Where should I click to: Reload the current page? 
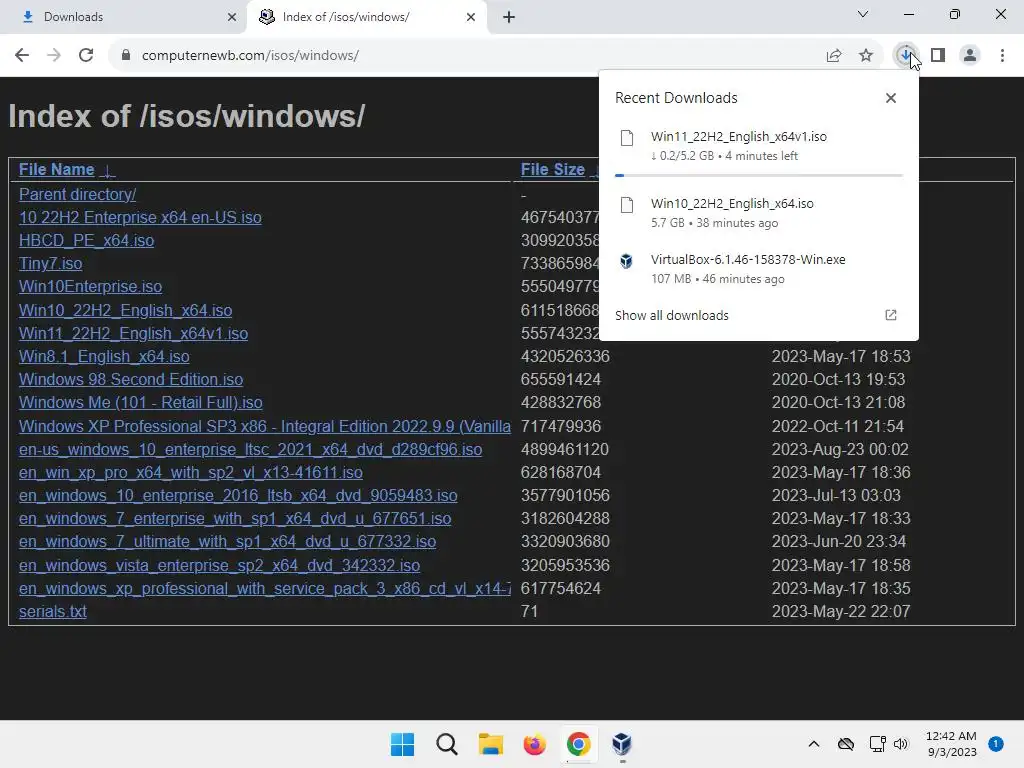[86, 56]
